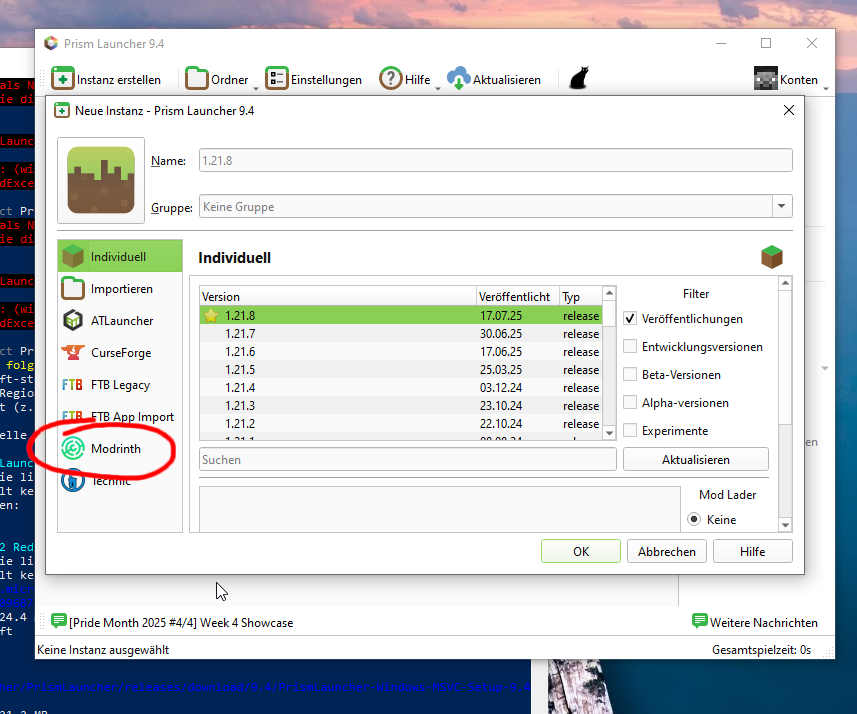Open Einstellungen from the toolbar
Image resolution: width=857 pixels, height=714 pixels.
313,79
